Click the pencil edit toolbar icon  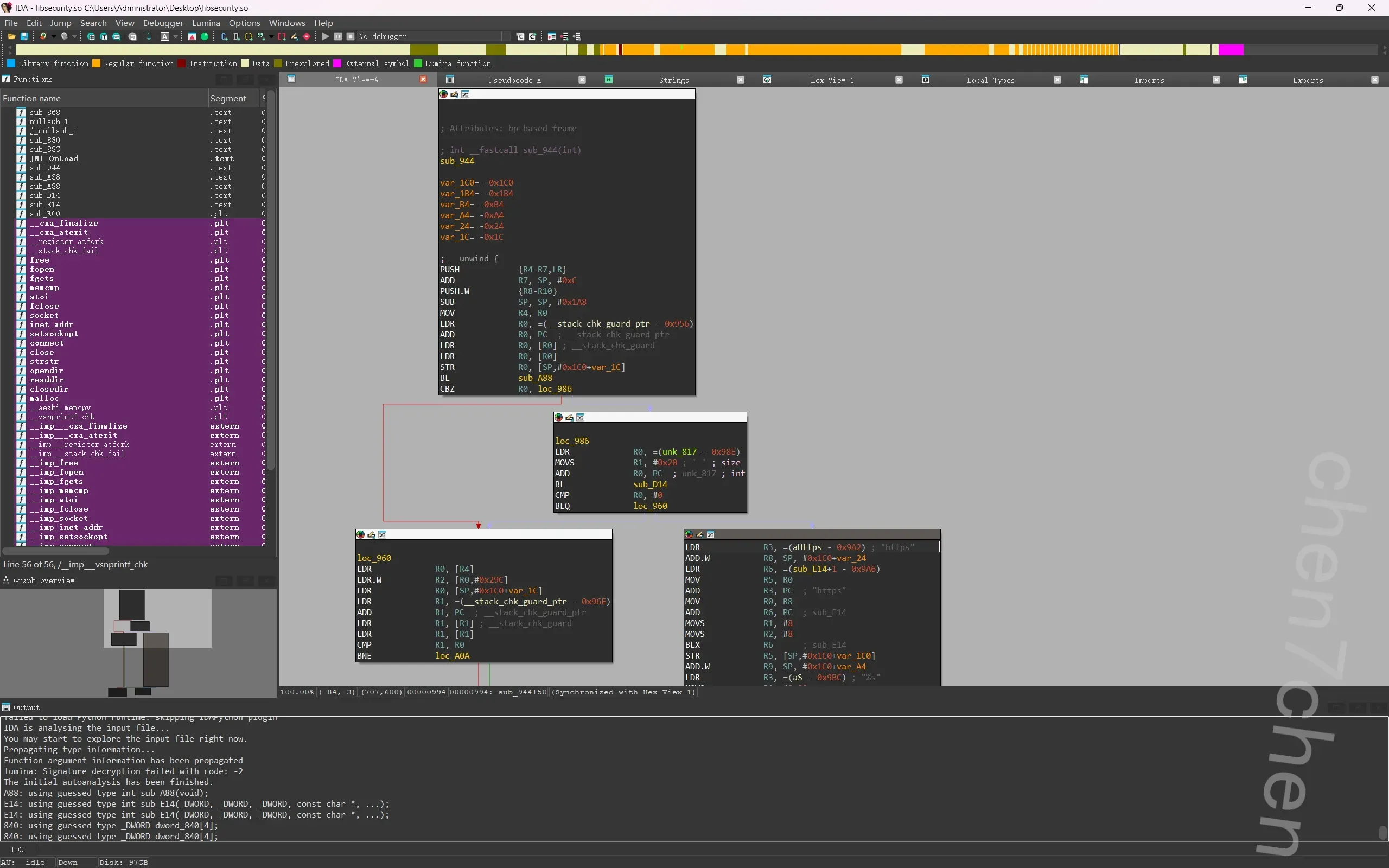295,36
